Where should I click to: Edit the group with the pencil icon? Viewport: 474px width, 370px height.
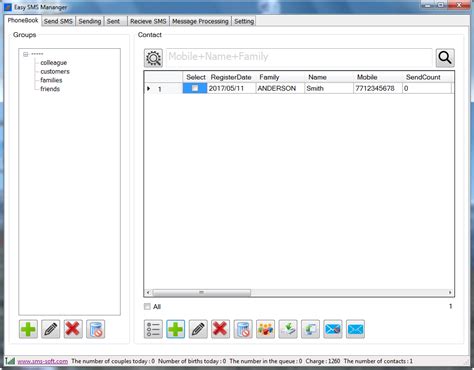[x=51, y=329]
